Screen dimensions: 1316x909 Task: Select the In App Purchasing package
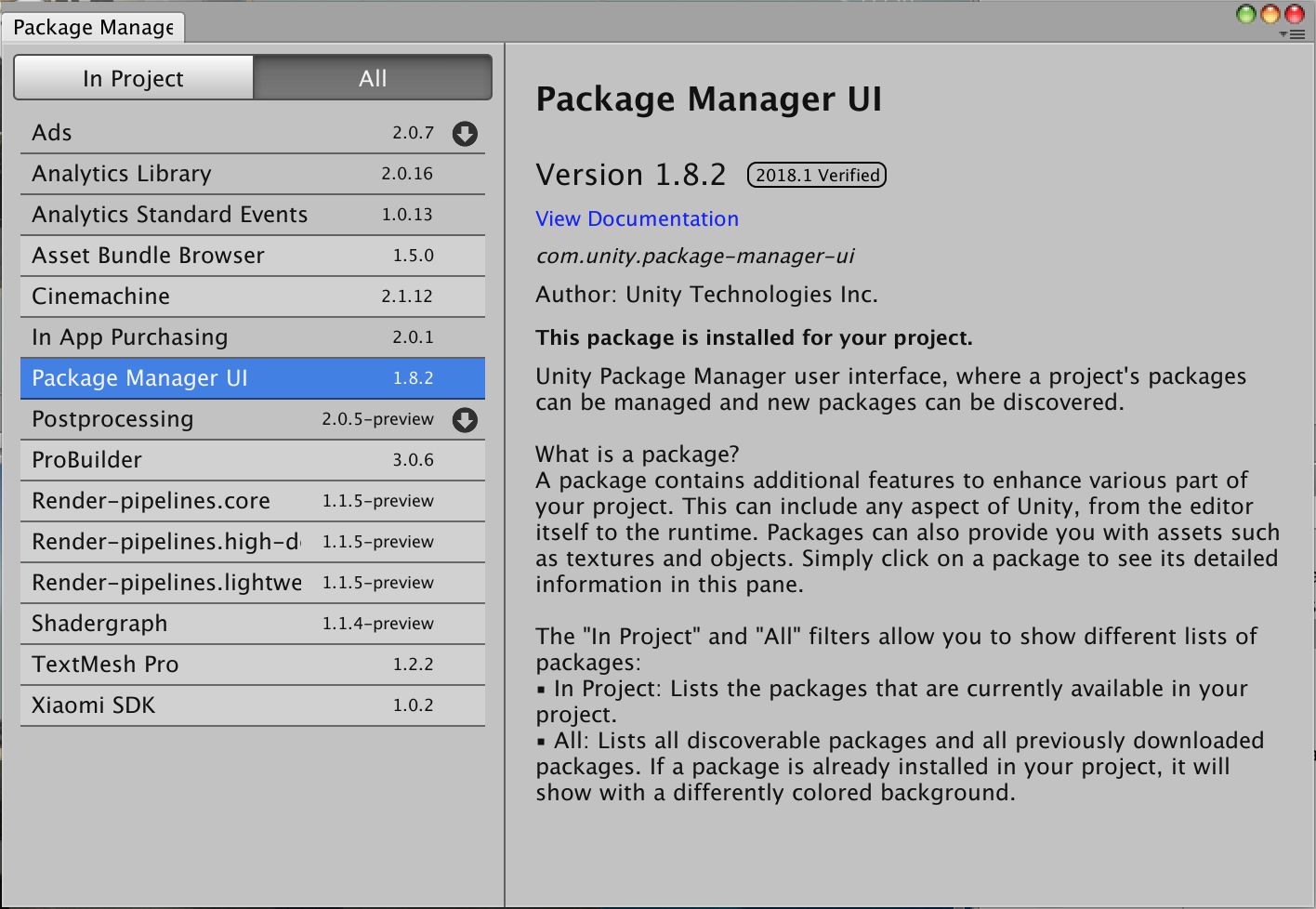coord(253,337)
